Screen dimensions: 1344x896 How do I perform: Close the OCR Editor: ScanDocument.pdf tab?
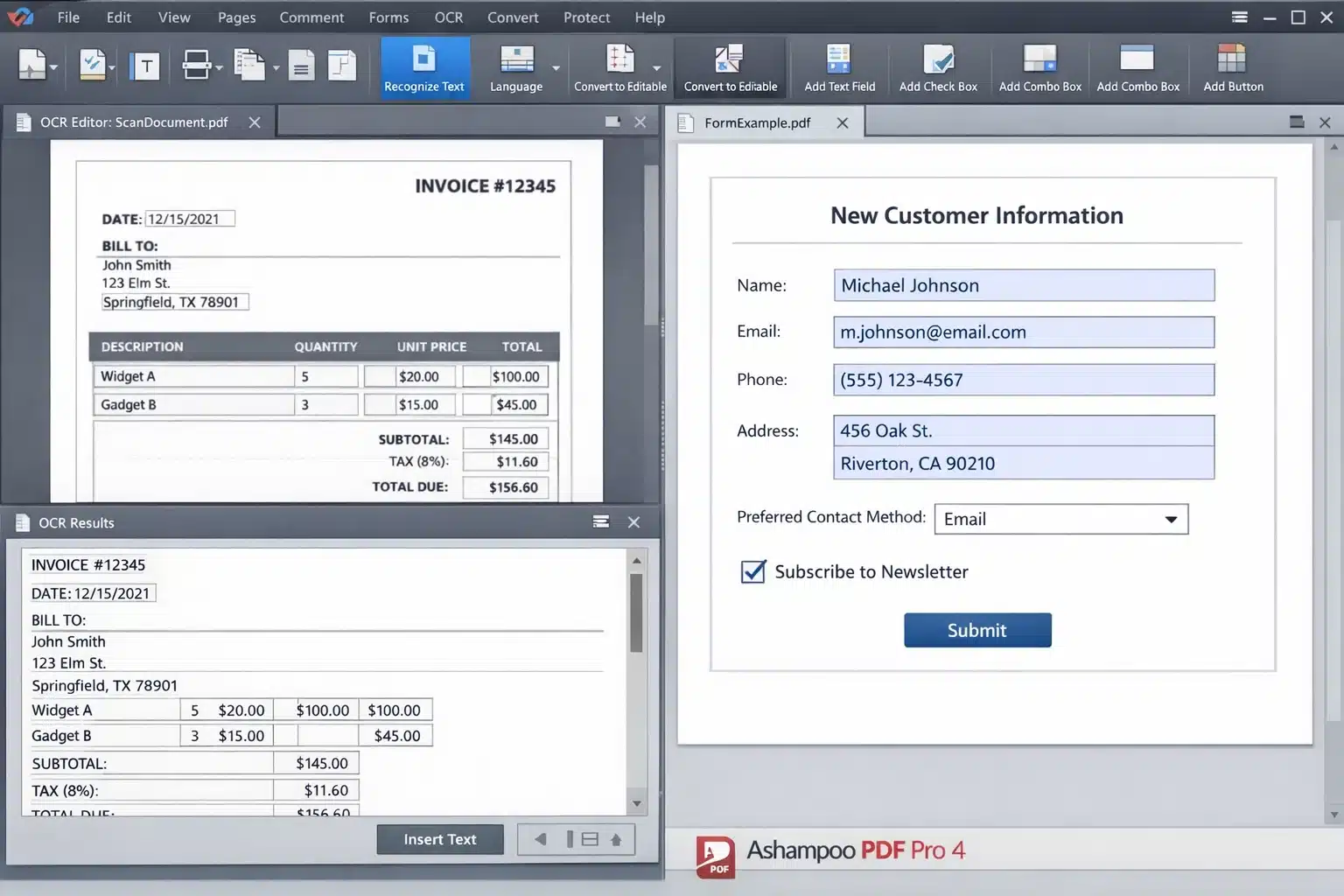coord(254,122)
